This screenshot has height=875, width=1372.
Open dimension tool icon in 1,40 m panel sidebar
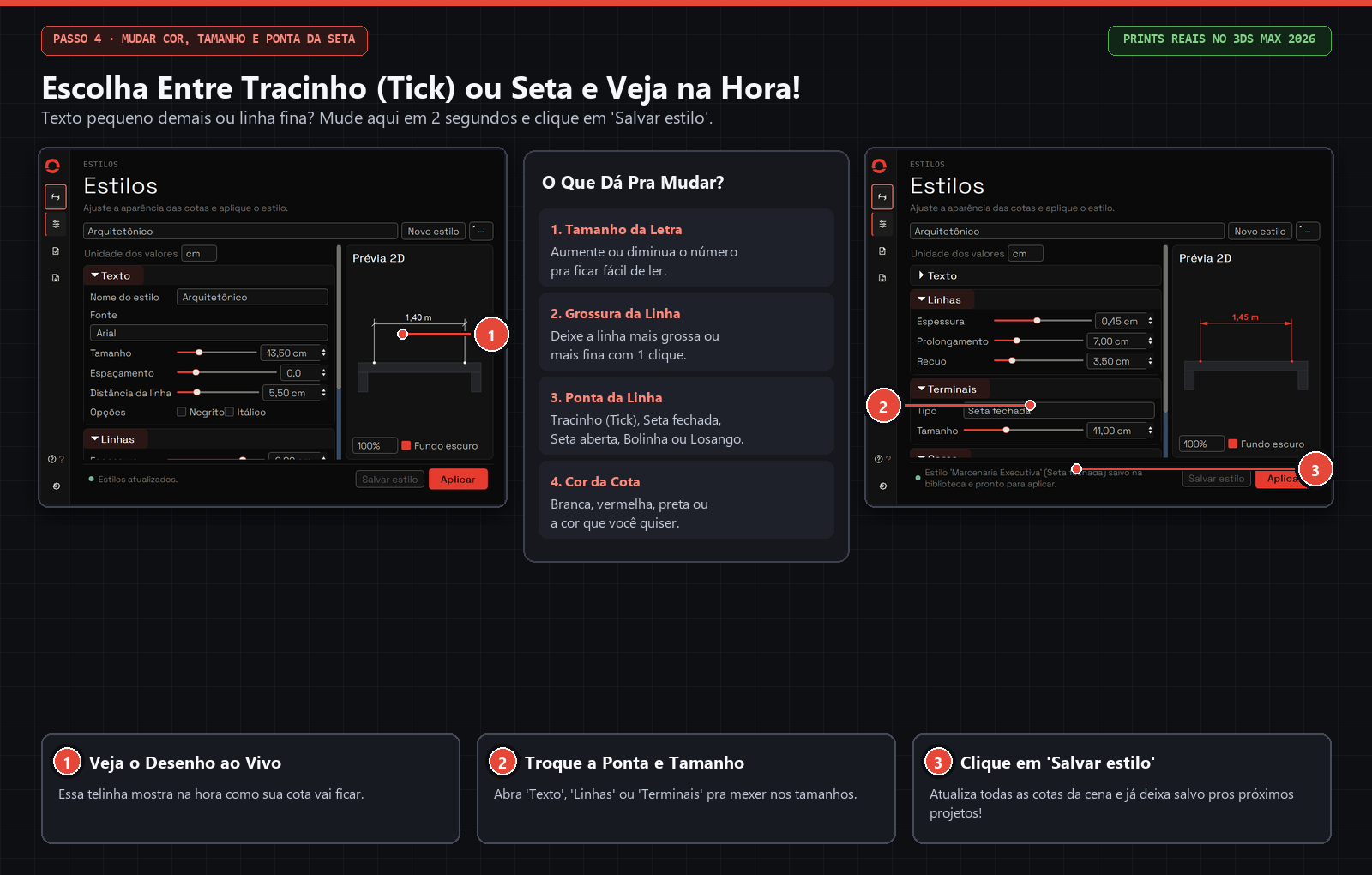(x=56, y=197)
